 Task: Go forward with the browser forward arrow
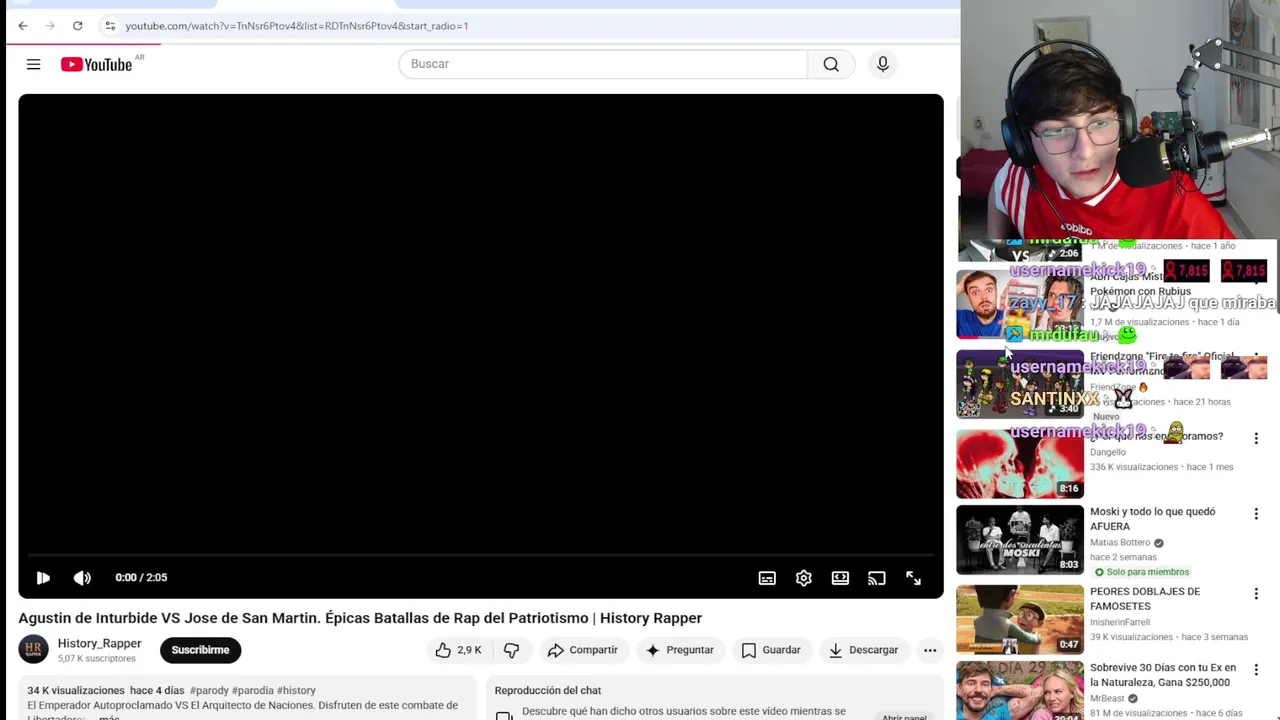pos(50,26)
